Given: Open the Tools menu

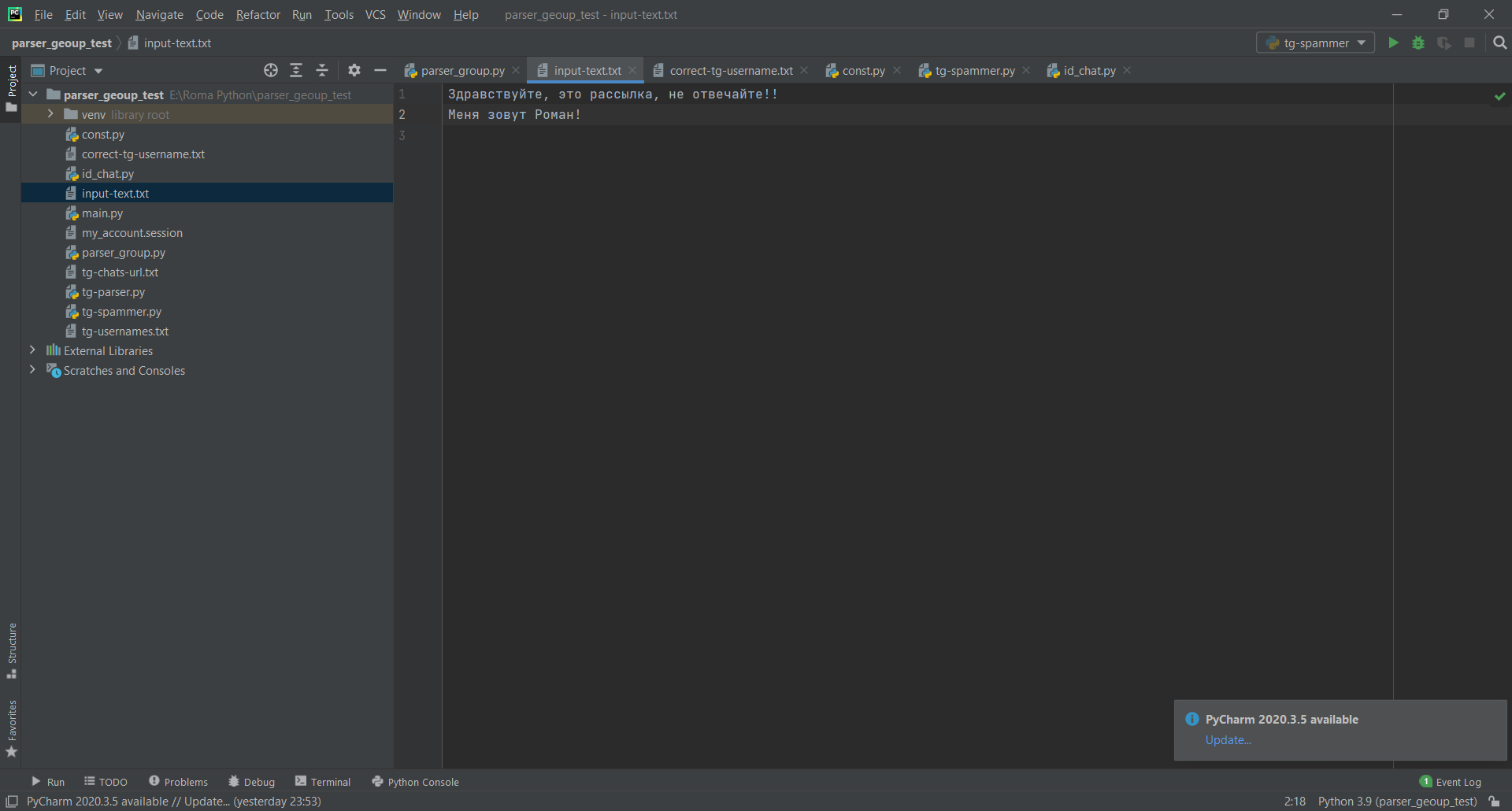Looking at the screenshot, I should (339, 14).
